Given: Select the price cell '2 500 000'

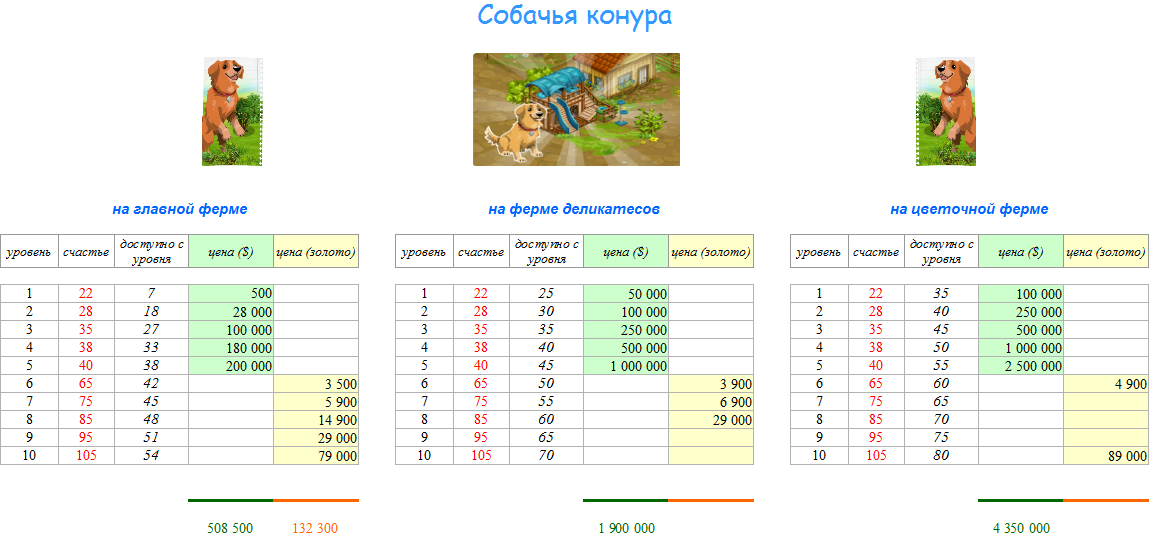Looking at the screenshot, I should pos(1022,365).
